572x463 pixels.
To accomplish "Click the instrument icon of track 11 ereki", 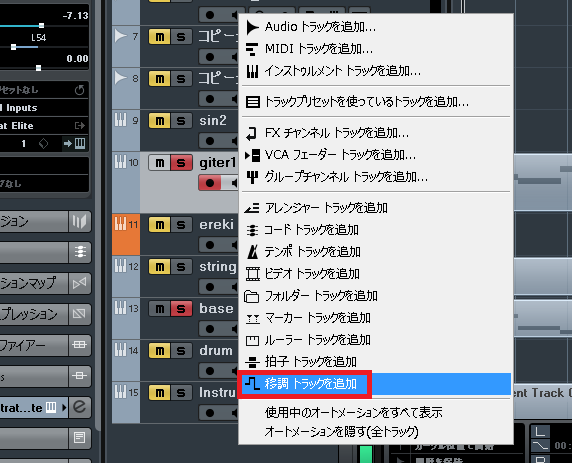I will [120, 224].
